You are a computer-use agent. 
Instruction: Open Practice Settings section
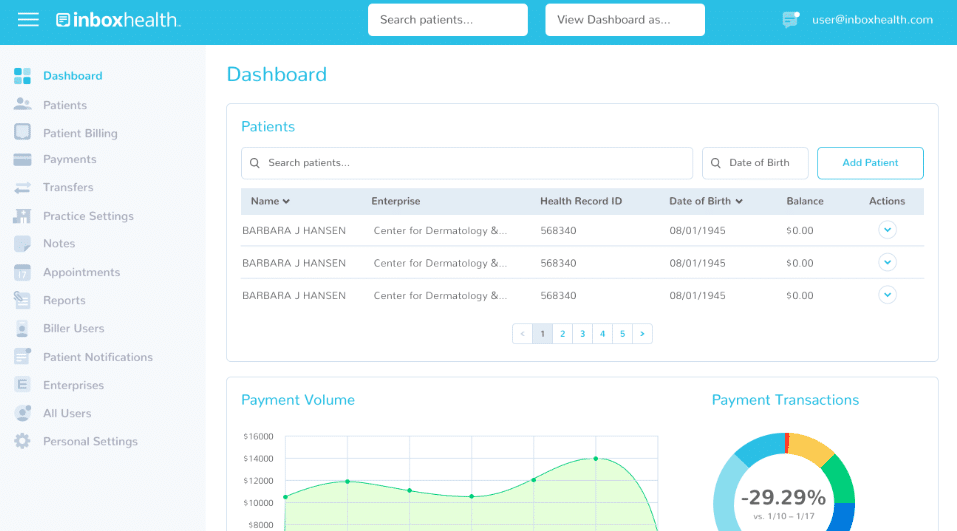point(88,216)
